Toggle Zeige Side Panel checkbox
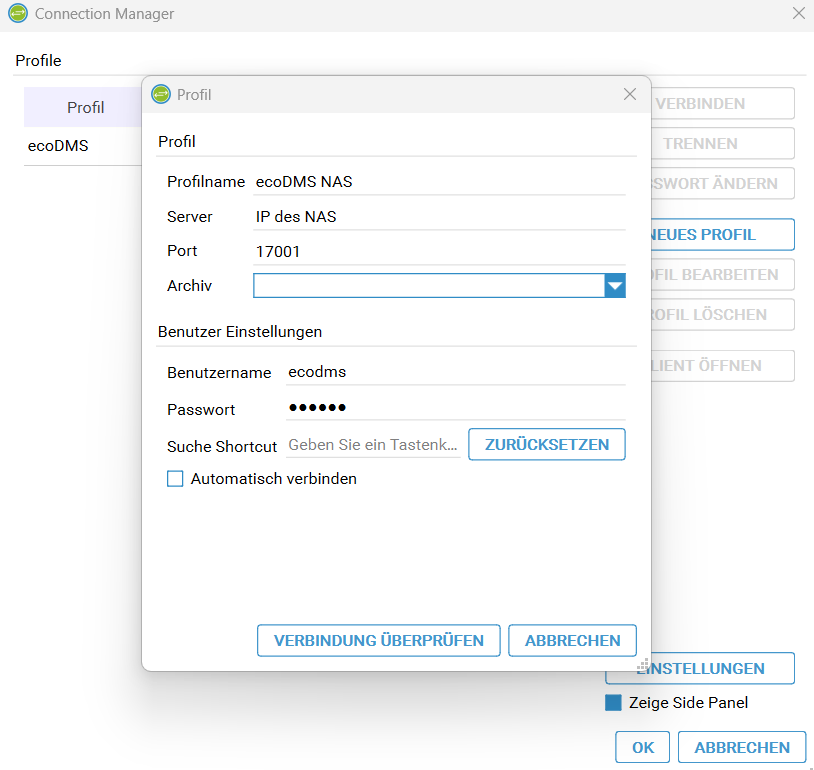Image resolution: width=814 pixels, height=770 pixels. click(x=613, y=703)
